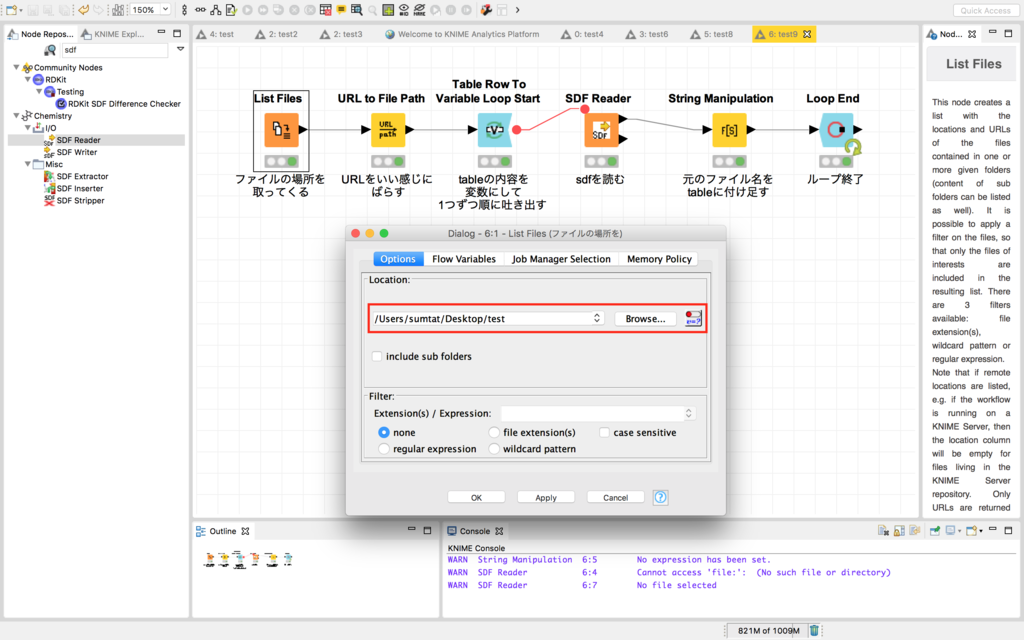The height and width of the screenshot is (640, 1024).
Task: Open the dialog help question mark
Action: point(660,498)
